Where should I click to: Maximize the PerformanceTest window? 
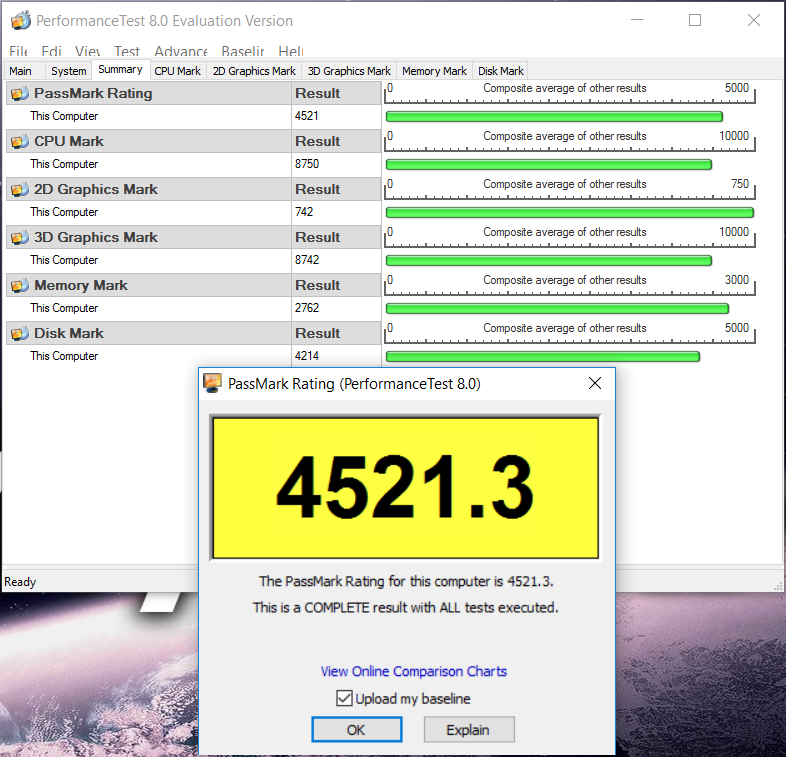(x=695, y=20)
